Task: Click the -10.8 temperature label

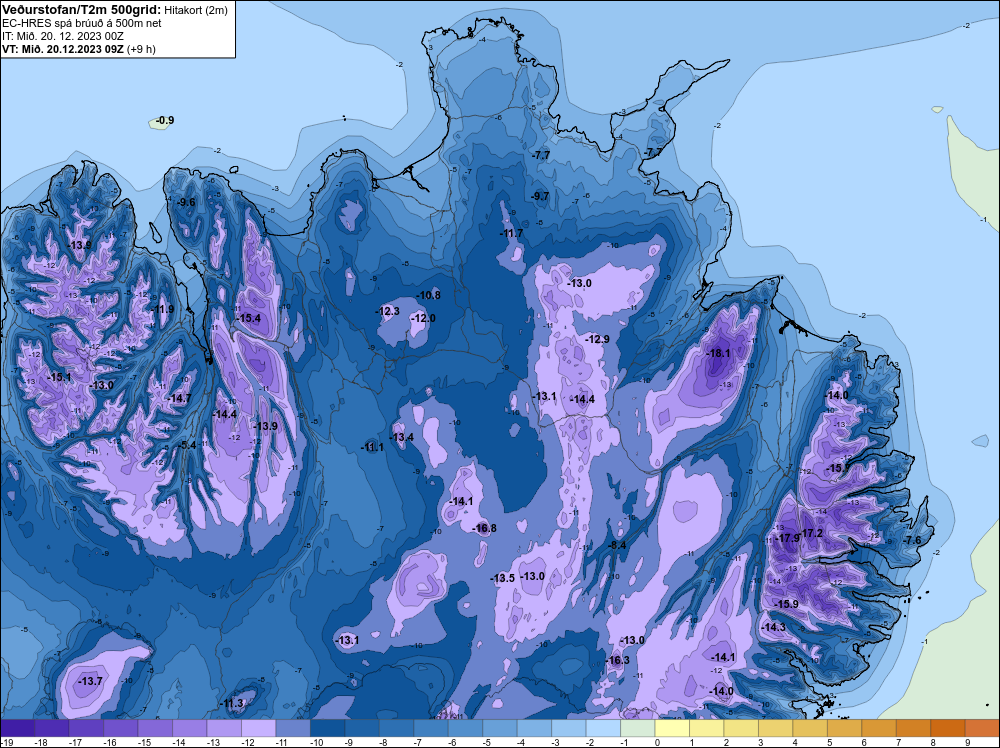Action: coord(429,295)
